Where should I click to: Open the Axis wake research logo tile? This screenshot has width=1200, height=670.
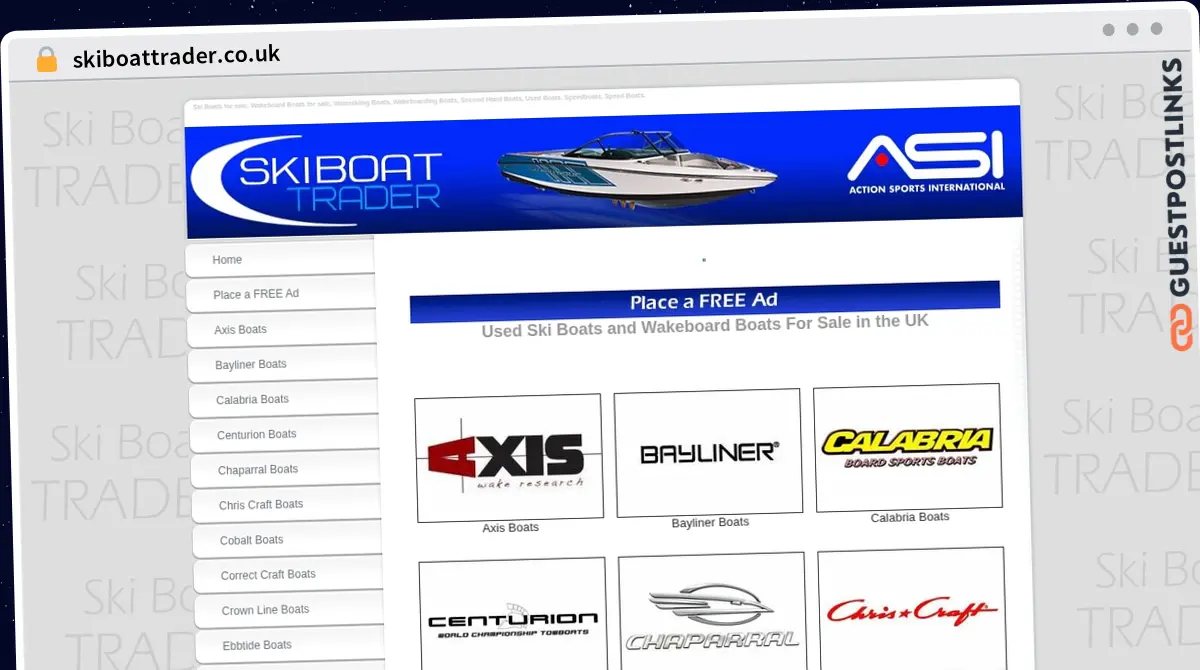[509, 458]
